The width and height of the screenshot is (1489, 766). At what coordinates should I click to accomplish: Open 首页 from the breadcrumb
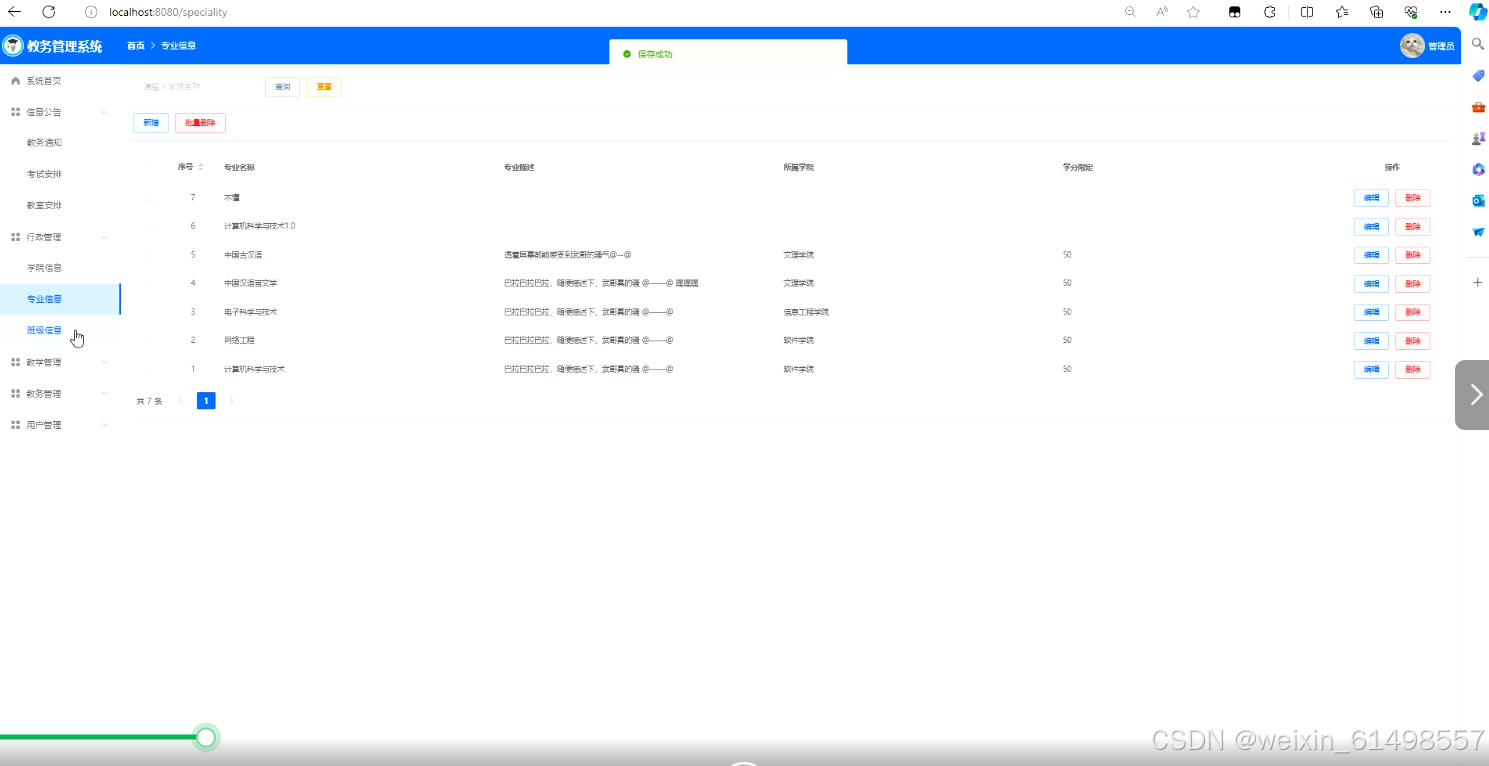136,45
